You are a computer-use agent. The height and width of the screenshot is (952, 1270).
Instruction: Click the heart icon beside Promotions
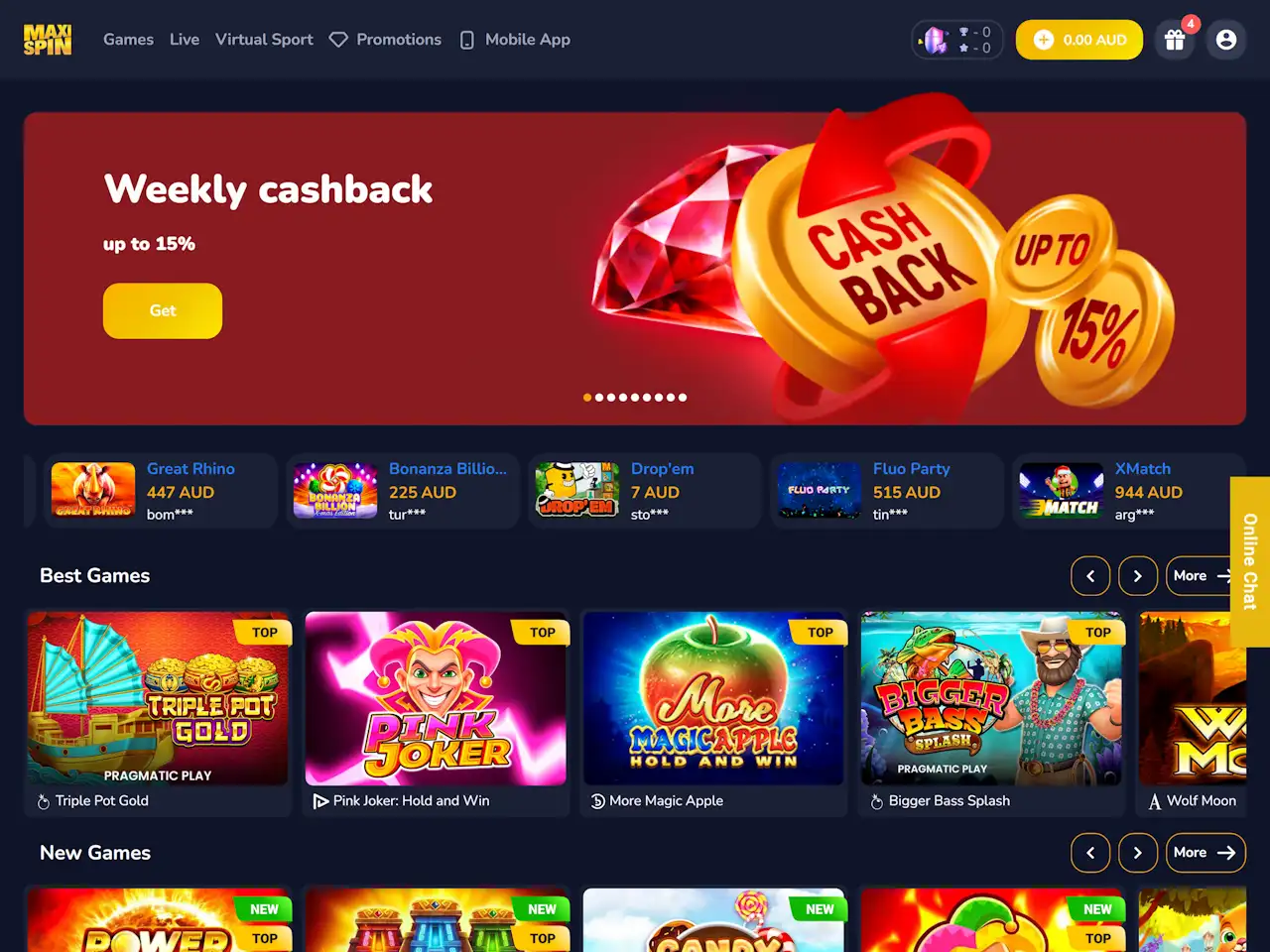coord(338,40)
